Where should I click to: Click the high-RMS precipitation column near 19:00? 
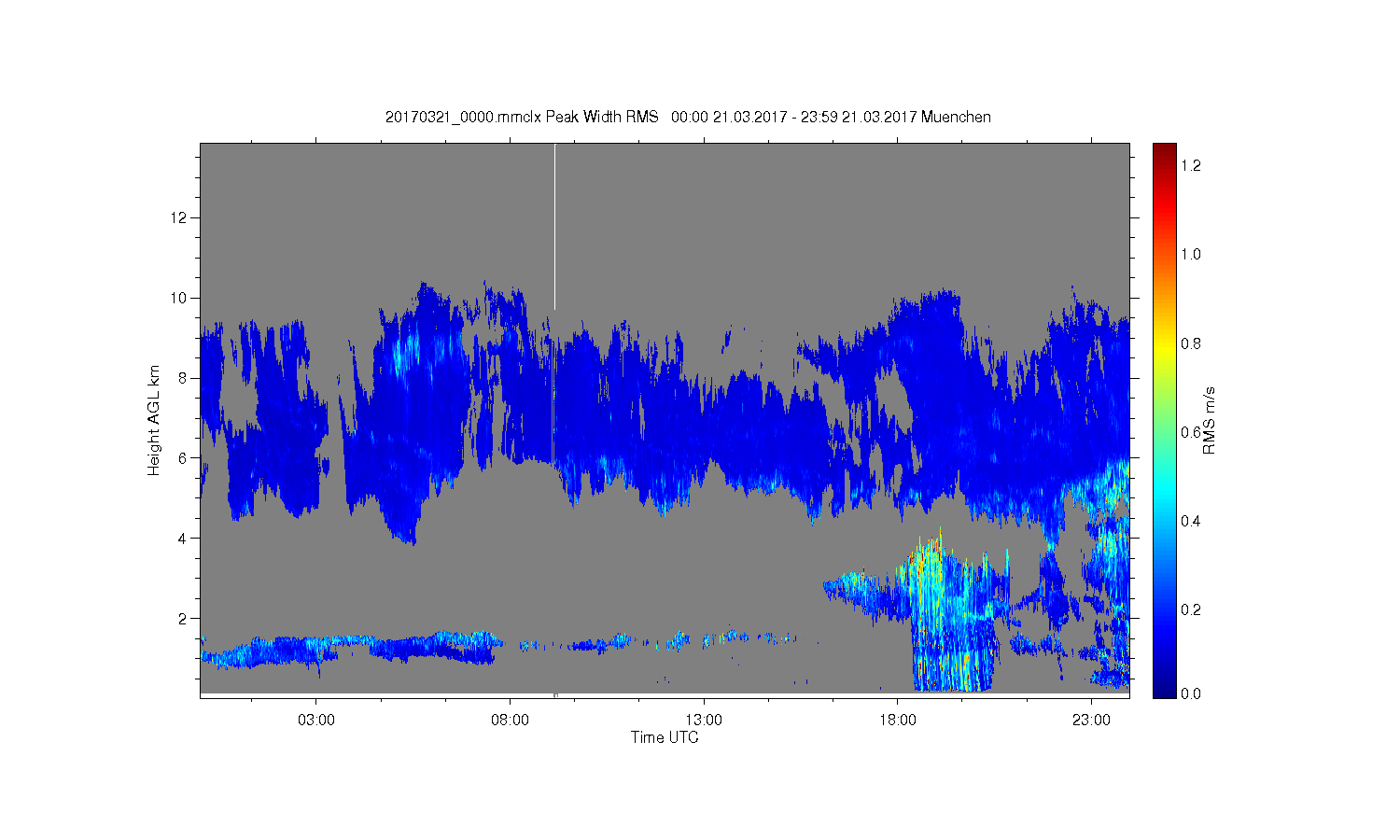(x=951, y=611)
